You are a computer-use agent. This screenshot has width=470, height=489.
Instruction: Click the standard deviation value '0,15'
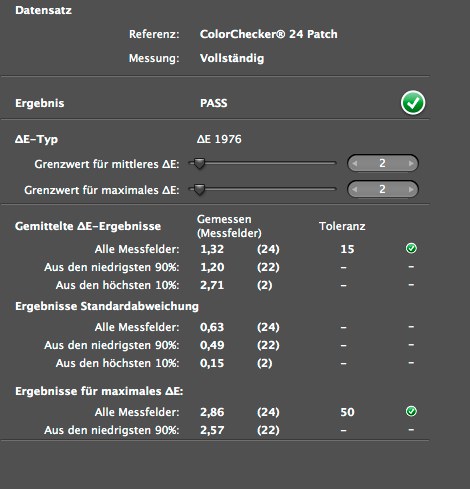tap(212, 363)
